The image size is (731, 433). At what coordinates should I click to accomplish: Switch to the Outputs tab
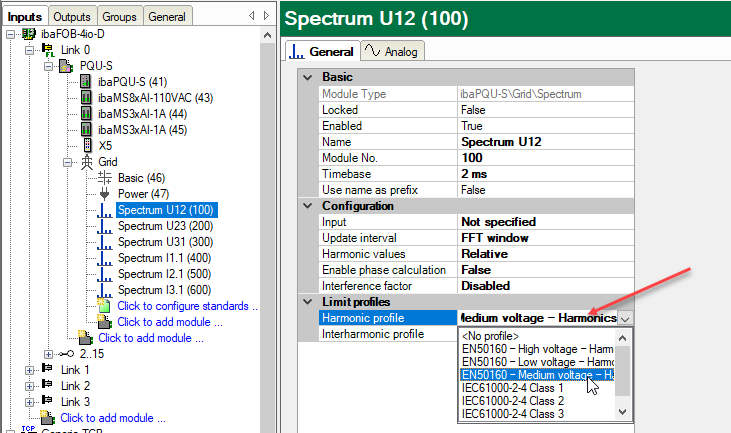coord(73,16)
